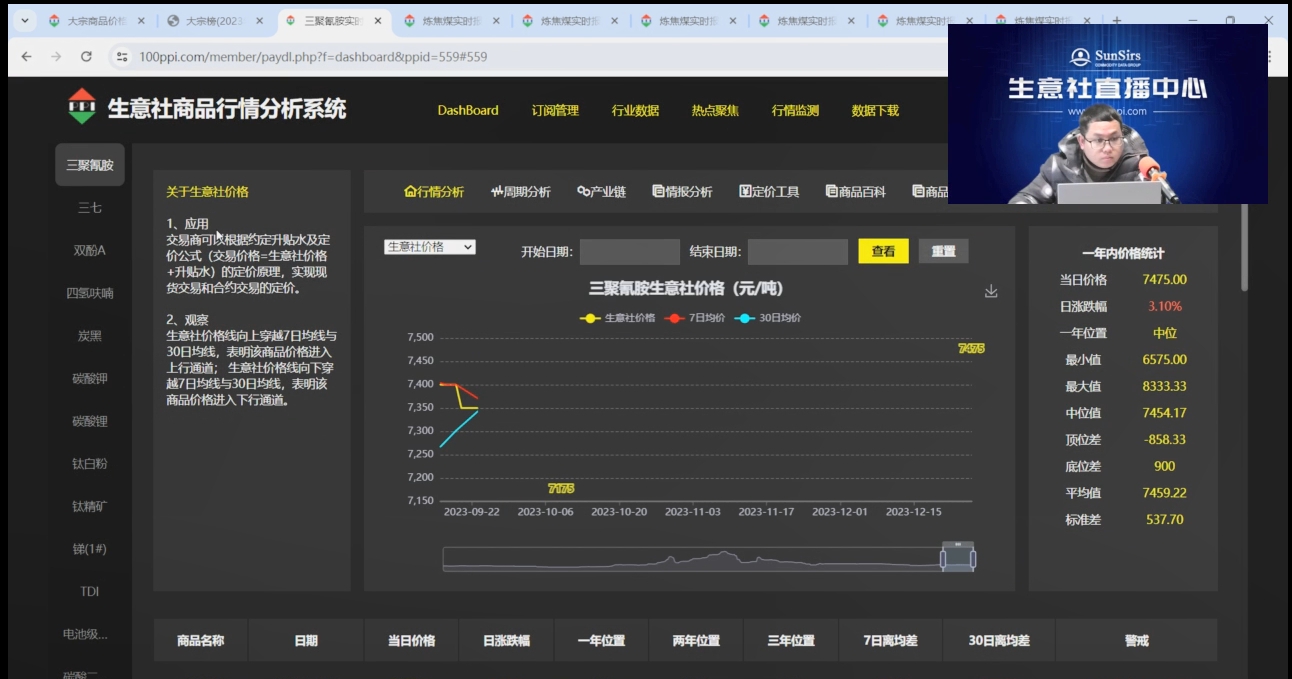1292x679 pixels.
Task: Switch to the 周期分析 tab
Action: pos(521,192)
